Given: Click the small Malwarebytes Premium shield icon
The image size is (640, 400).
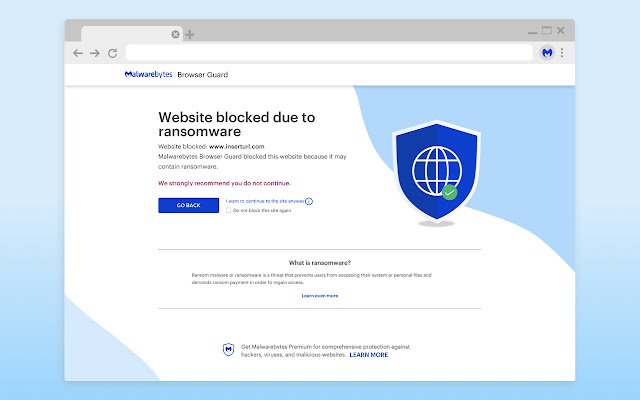Looking at the screenshot, I should [x=229, y=350].
